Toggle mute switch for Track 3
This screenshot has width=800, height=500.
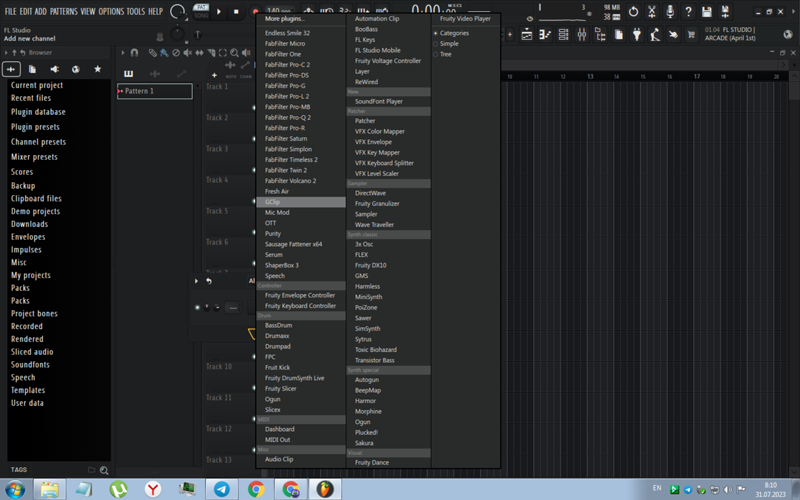pos(254,170)
